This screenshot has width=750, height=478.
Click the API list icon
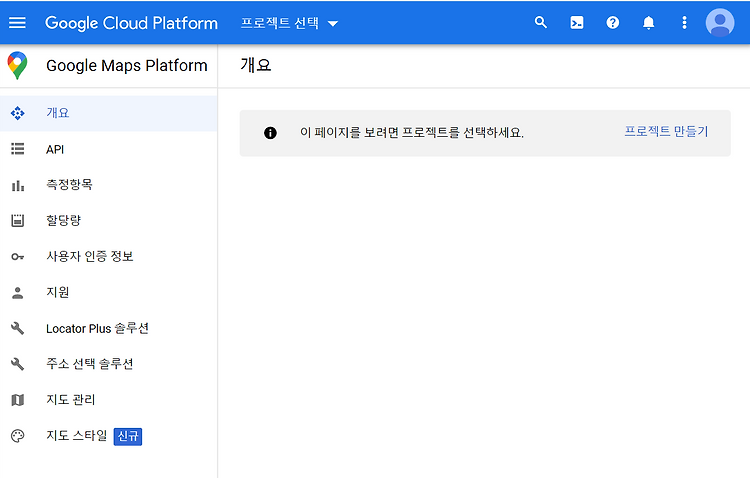[18, 149]
